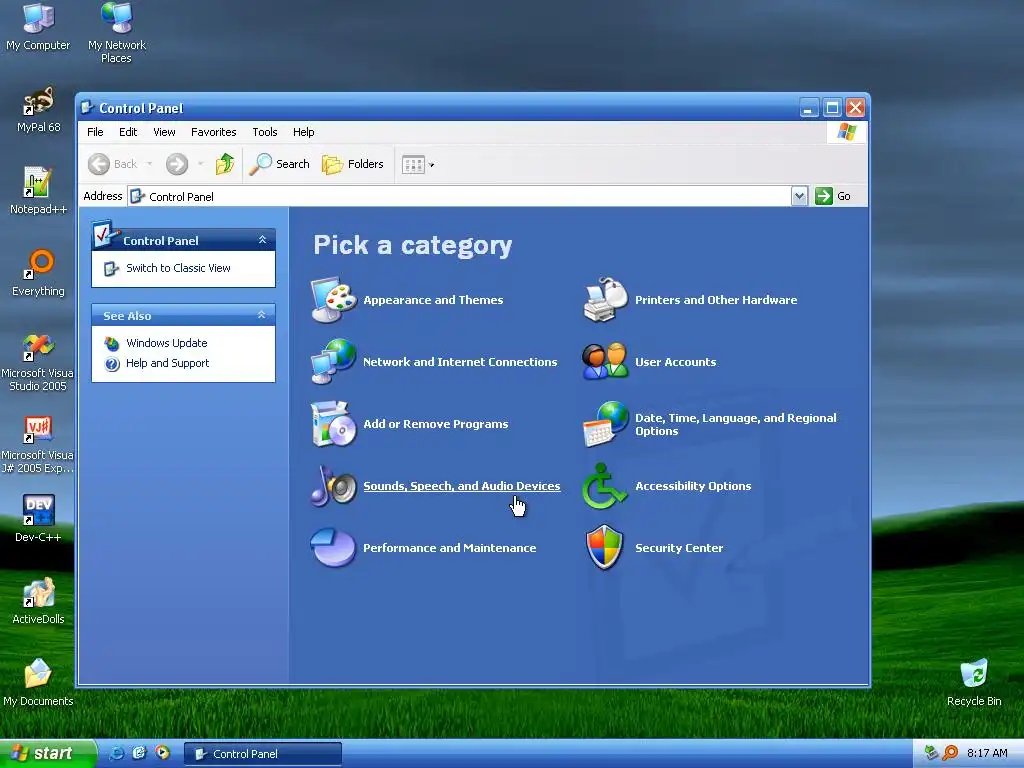Click the Start button
Screen dimensions: 1024x768
pos(47,753)
